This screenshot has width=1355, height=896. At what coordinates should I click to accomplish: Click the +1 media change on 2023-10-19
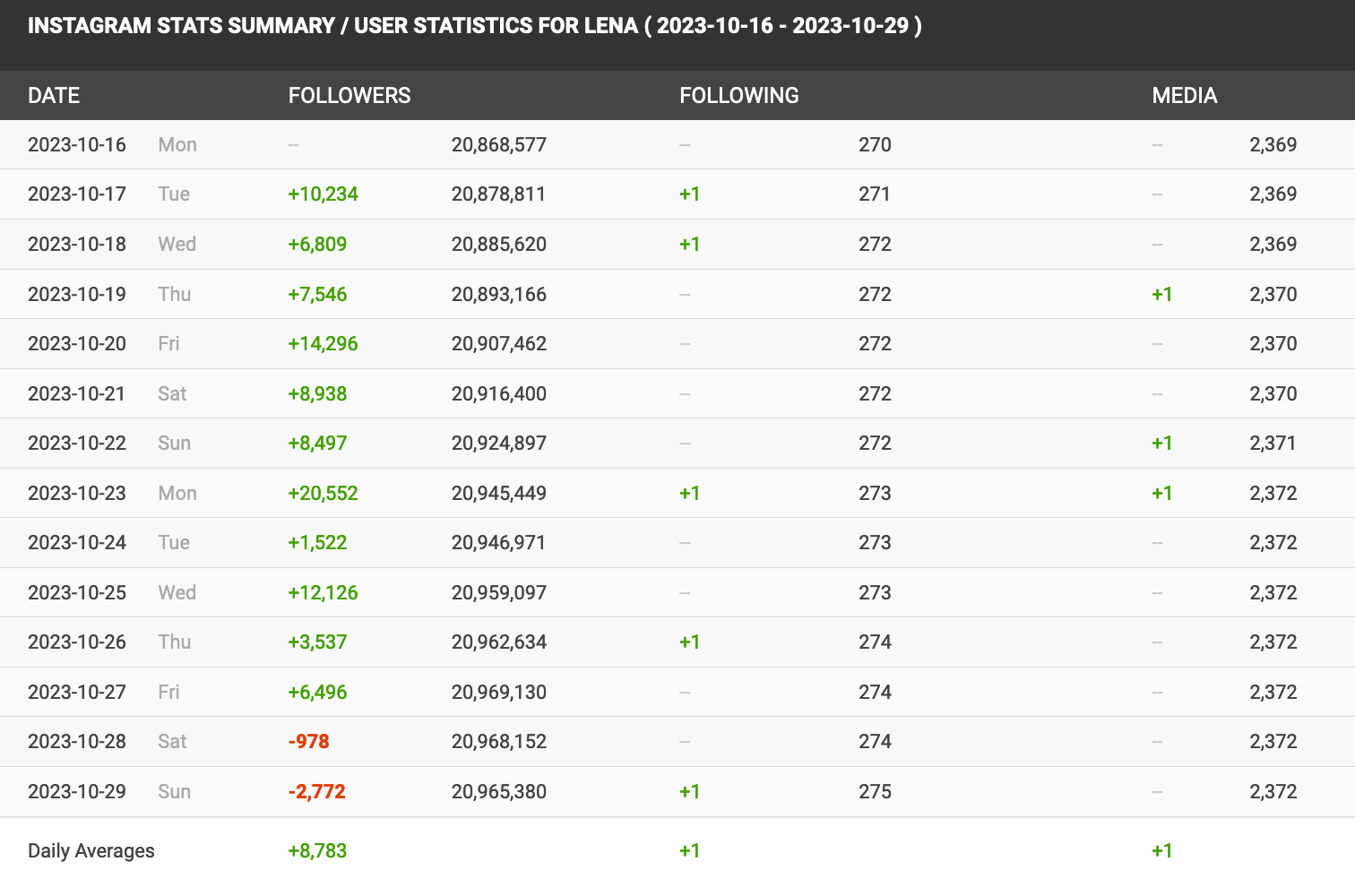[1162, 295]
